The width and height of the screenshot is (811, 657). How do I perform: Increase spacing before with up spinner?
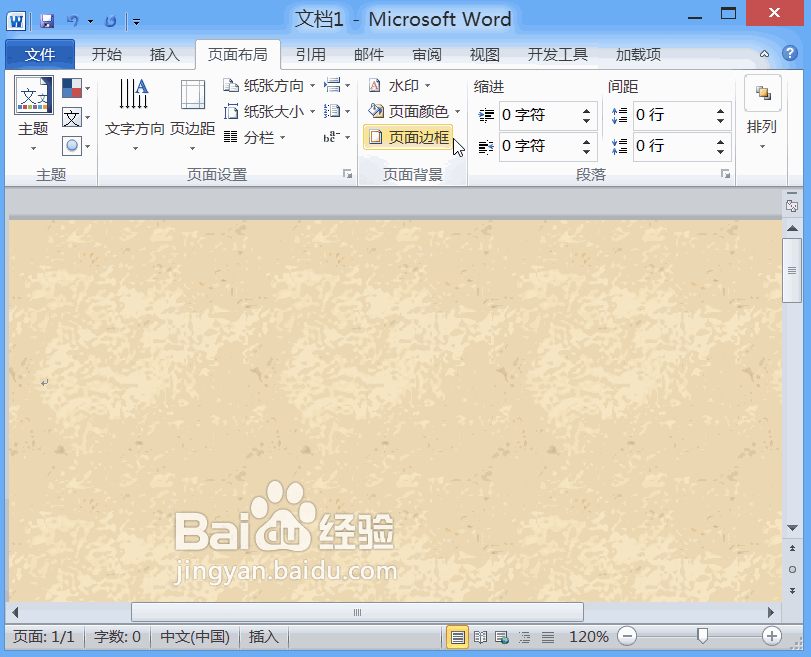click(x=720, y=110)
